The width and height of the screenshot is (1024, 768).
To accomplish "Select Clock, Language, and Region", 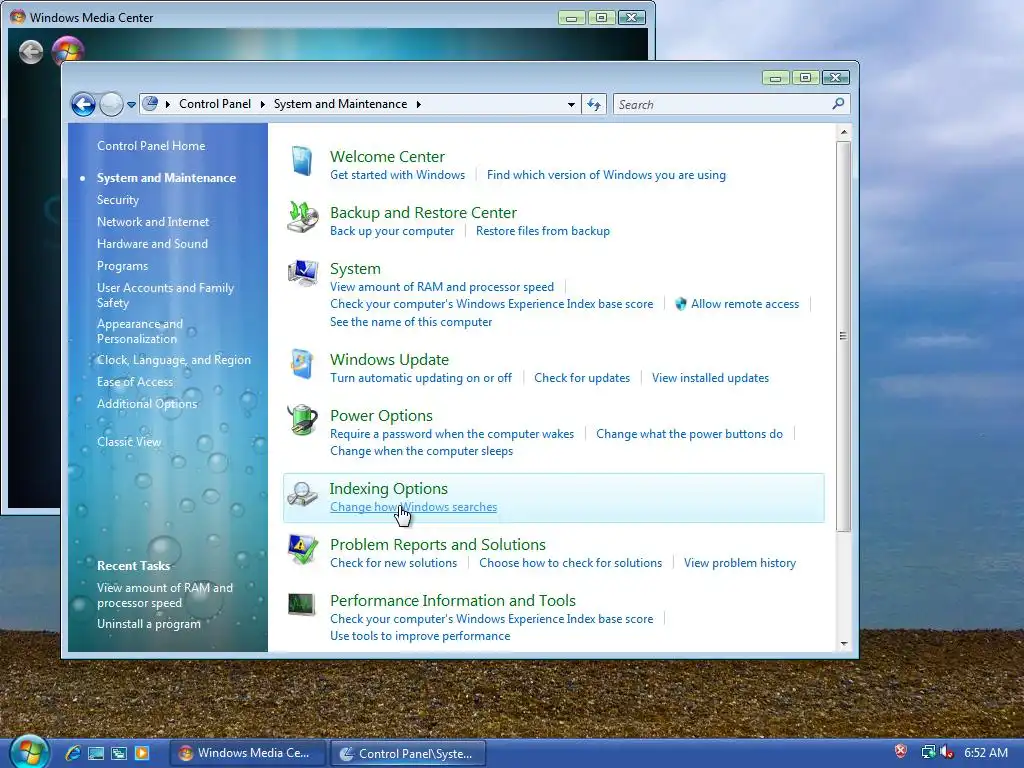I will tap(174, 360).
